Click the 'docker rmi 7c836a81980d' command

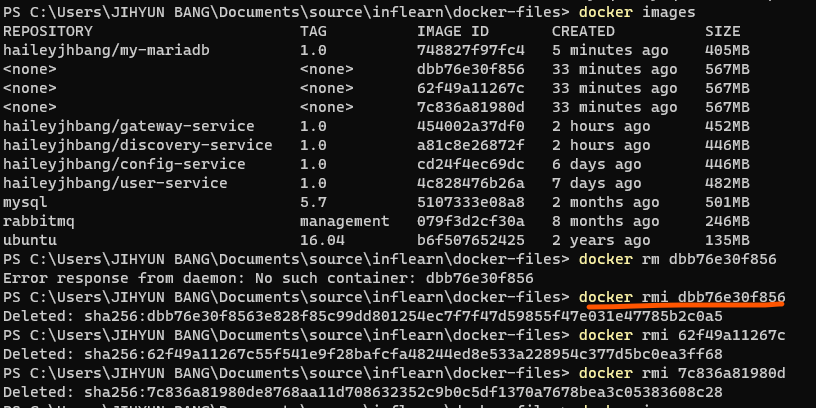click(682, 373)
